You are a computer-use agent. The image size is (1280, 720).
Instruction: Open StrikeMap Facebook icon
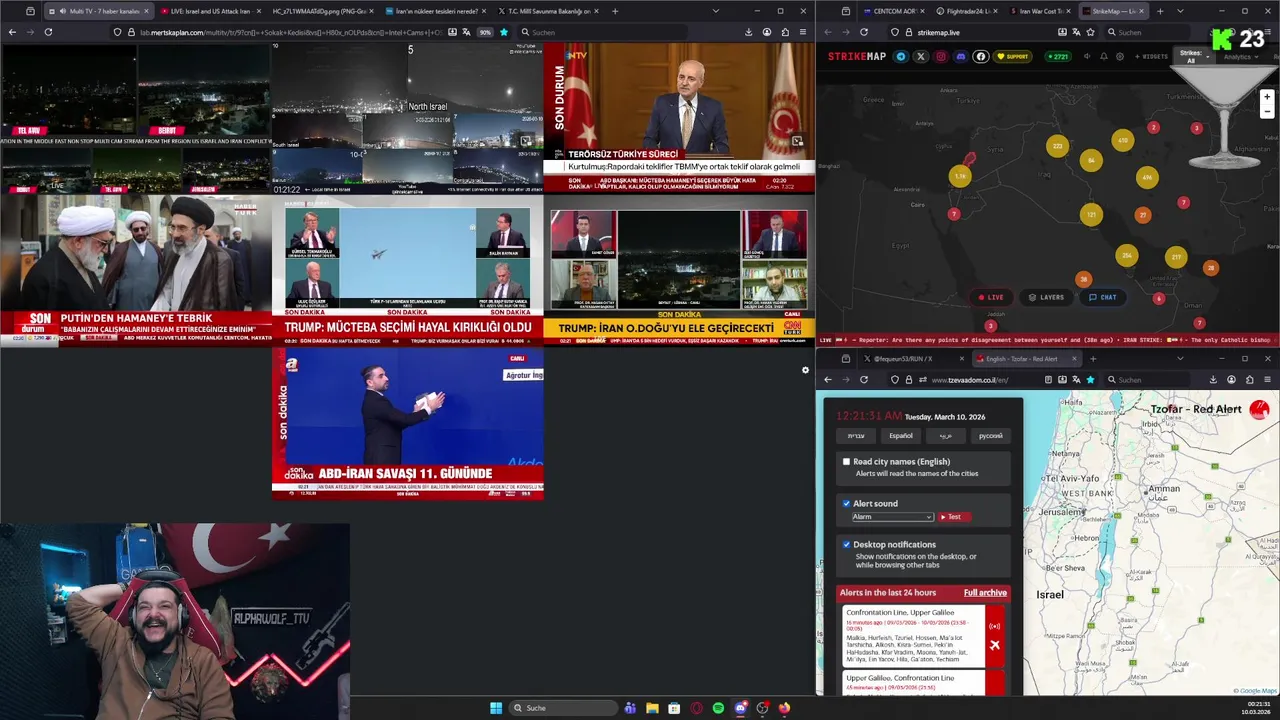(x=981, y=57)
